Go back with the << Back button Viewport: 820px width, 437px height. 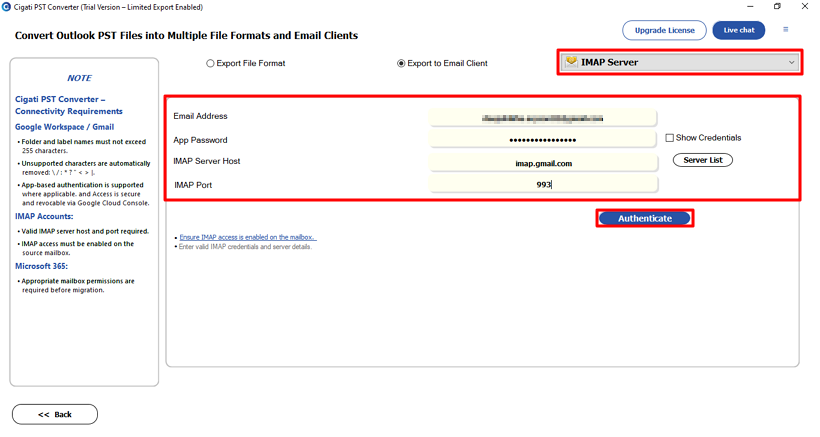(55, 415)
